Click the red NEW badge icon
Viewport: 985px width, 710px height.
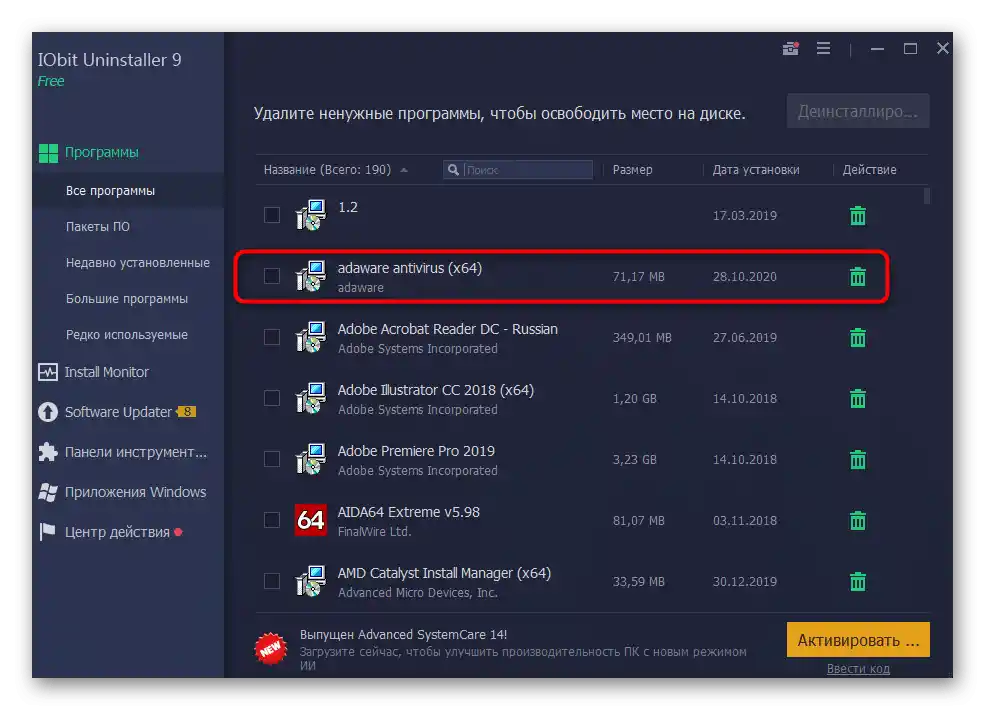click(271, 648)
